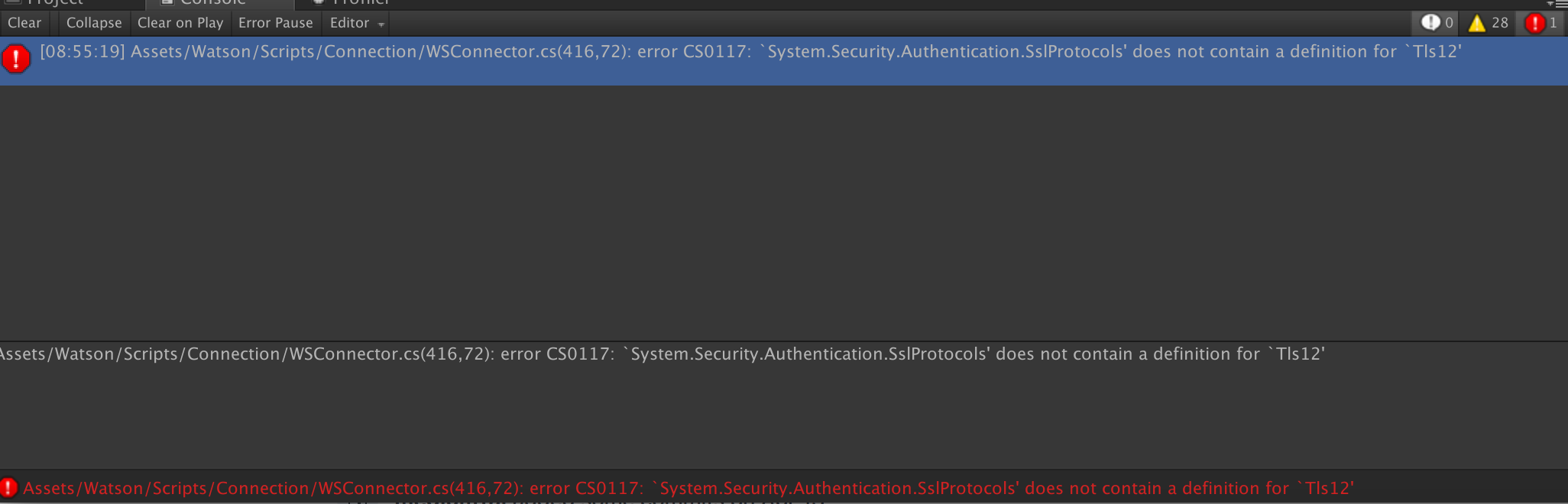Enable Collapse mode
Screen dimensions: 1568x504
[x=92, y=23]
